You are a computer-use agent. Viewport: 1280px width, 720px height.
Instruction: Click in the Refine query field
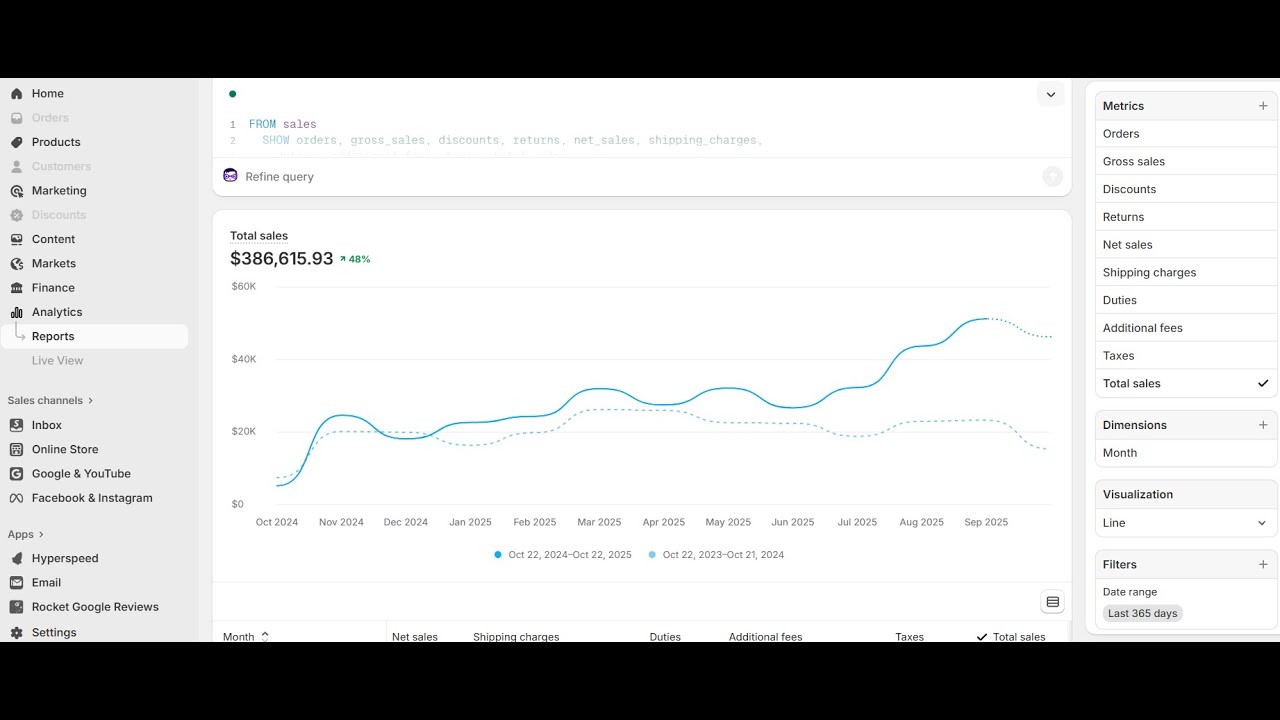pyautogui.click(x=630, y=177)
